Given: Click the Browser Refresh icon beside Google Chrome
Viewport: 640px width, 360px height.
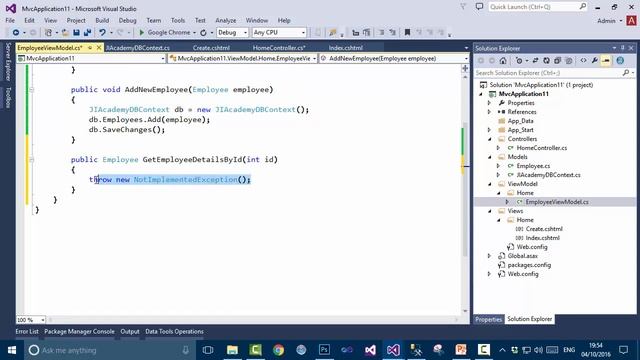Looking at the screenshot, I should click(x=203, y=32).
